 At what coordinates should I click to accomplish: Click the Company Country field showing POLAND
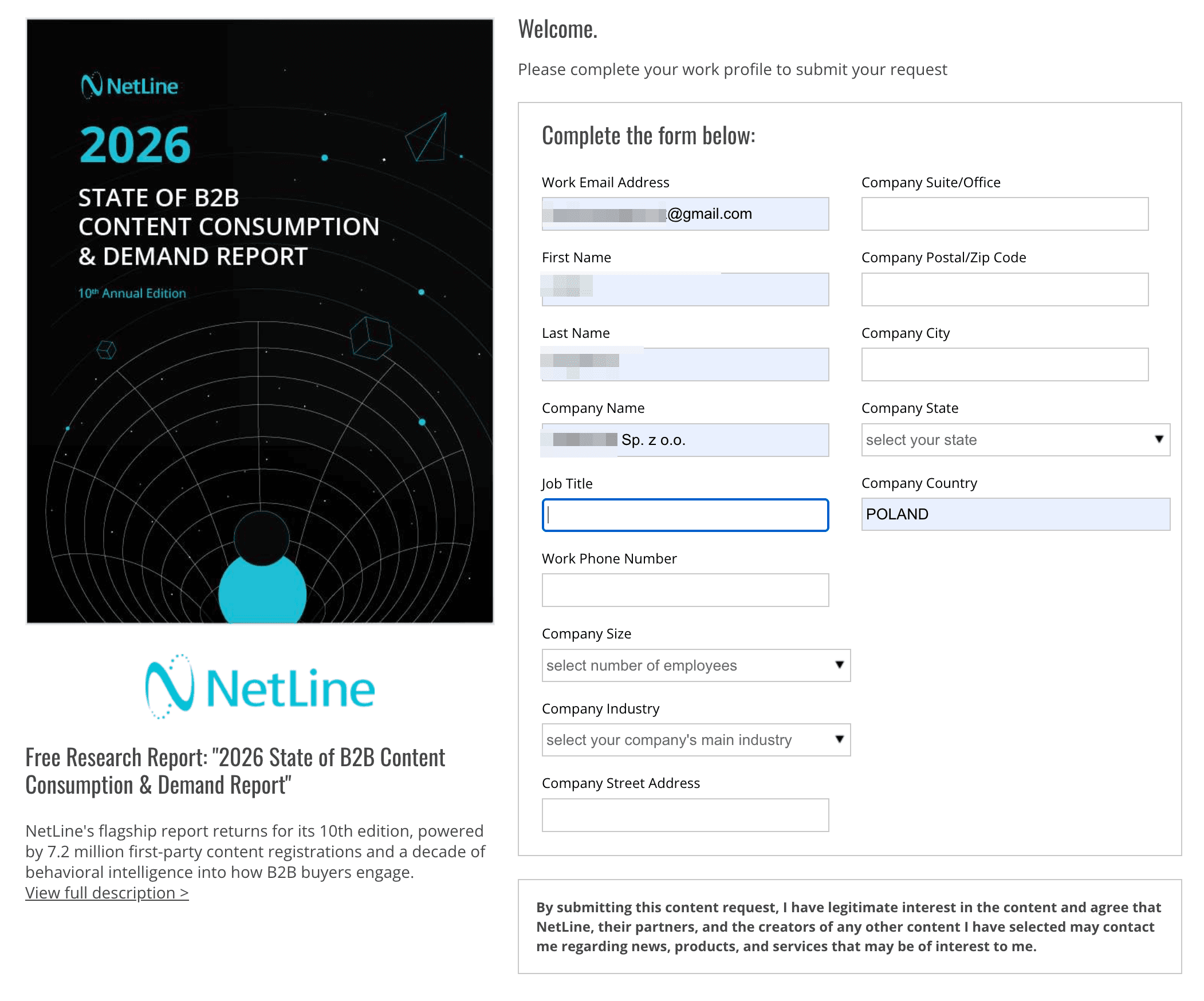coord(1016,514)
